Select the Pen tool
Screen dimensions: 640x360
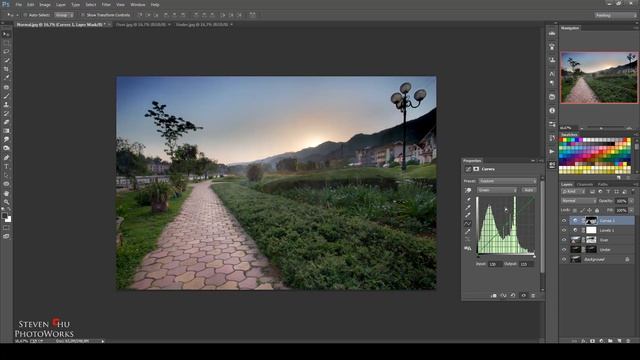6,158
